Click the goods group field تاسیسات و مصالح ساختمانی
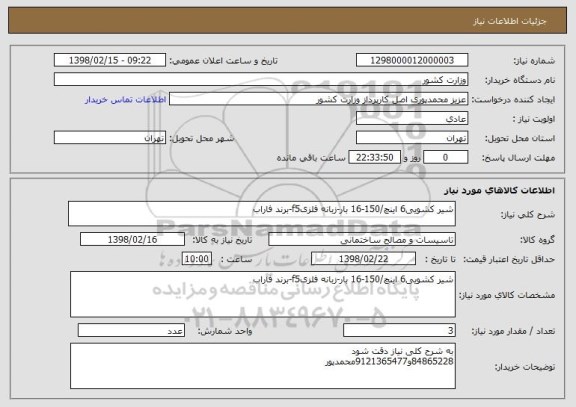 [x=362, y=239]
